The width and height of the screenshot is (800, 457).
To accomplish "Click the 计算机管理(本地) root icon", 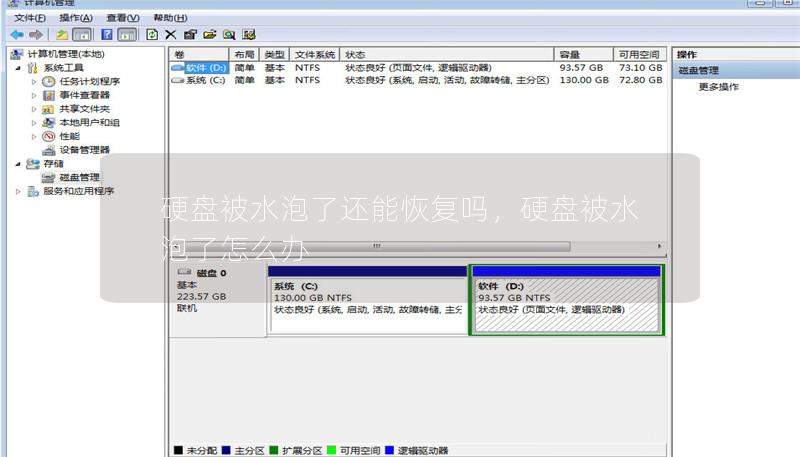I will (x=17, y=54).
